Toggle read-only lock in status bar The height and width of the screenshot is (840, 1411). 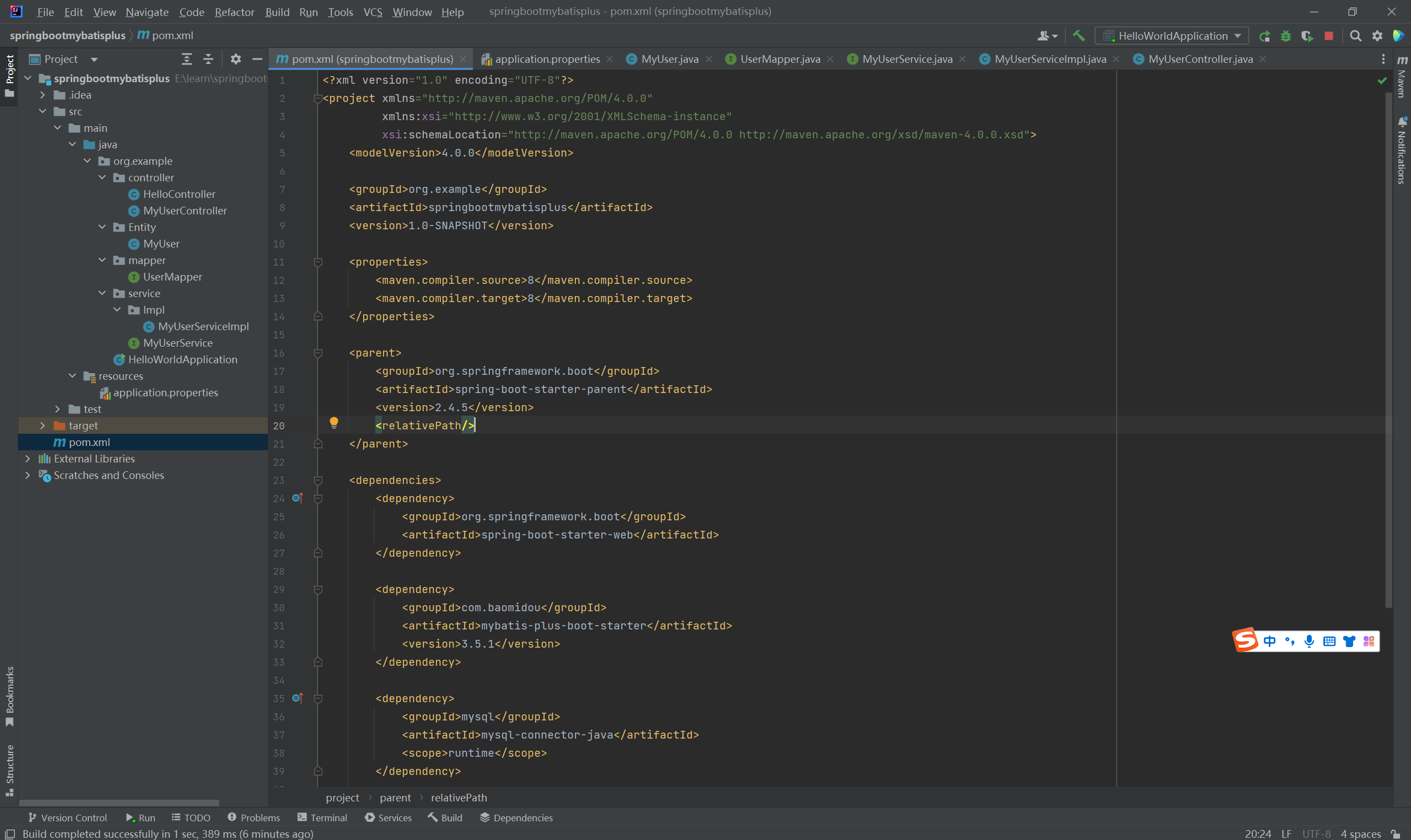click(x=1396, y=834)
